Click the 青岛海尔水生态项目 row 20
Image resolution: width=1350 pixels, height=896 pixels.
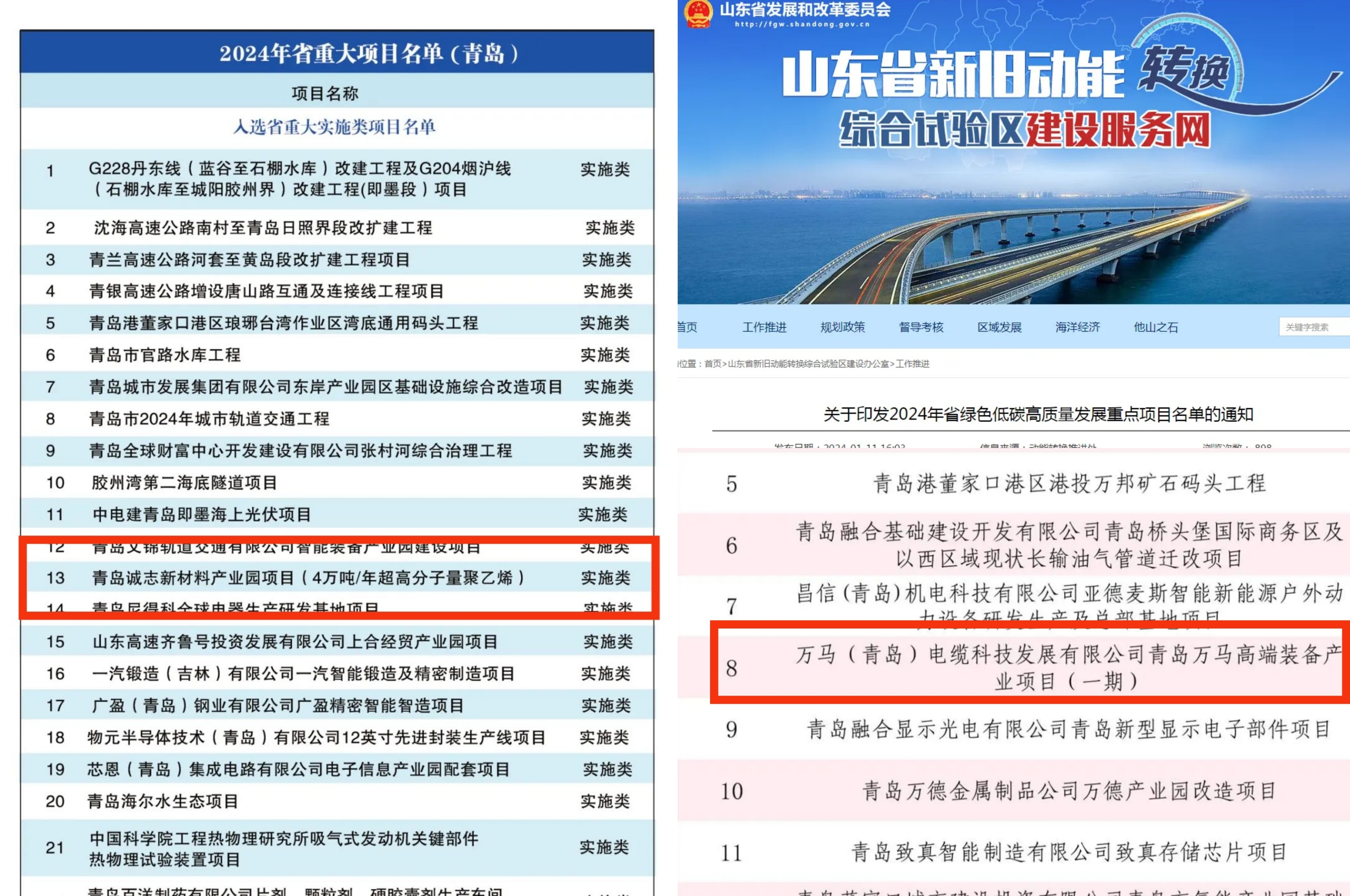[162, 801]
